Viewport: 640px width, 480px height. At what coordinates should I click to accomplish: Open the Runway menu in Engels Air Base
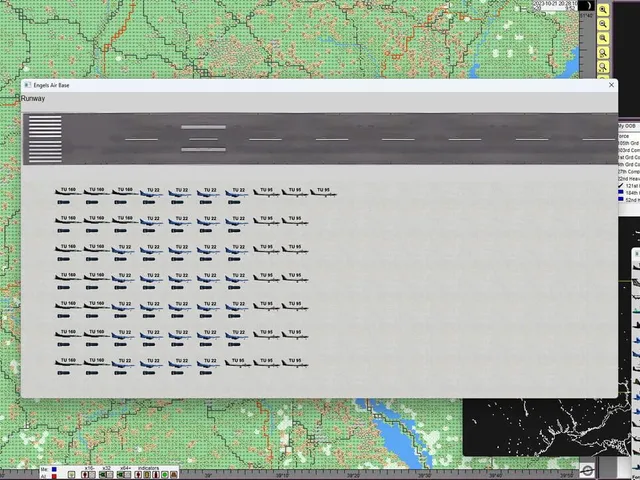tap(33, 98)
